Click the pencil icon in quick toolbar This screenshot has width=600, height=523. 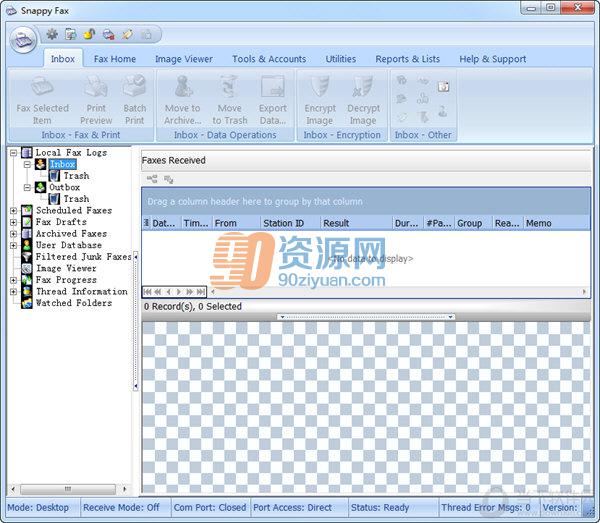(x=127, y=34)
